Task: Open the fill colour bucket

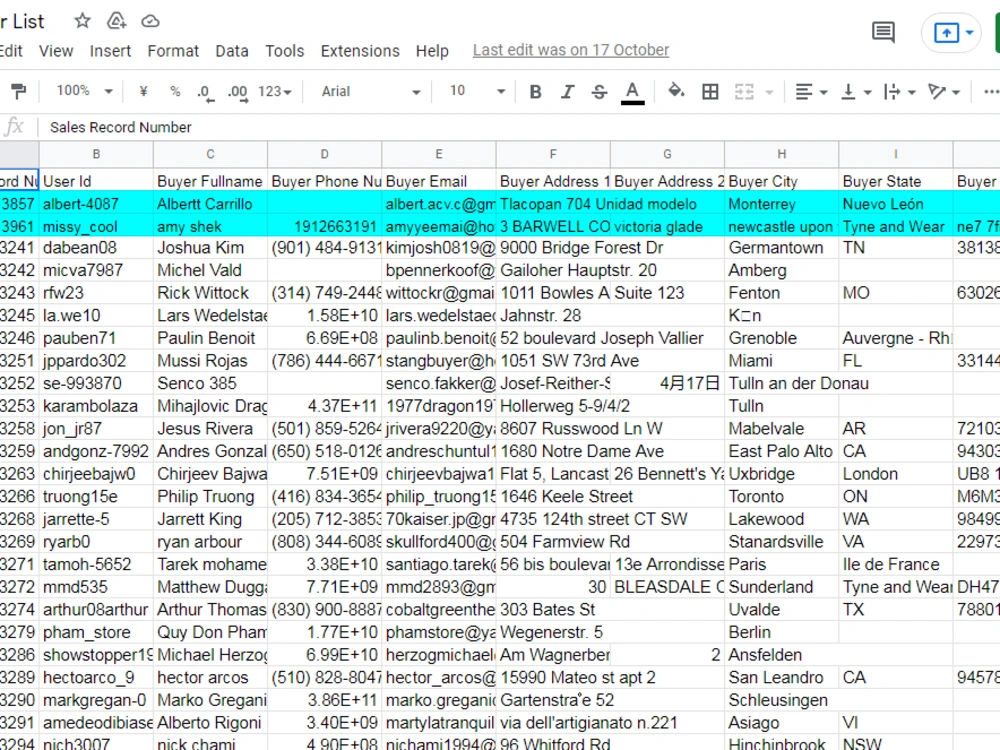Action: coord(676,91)
